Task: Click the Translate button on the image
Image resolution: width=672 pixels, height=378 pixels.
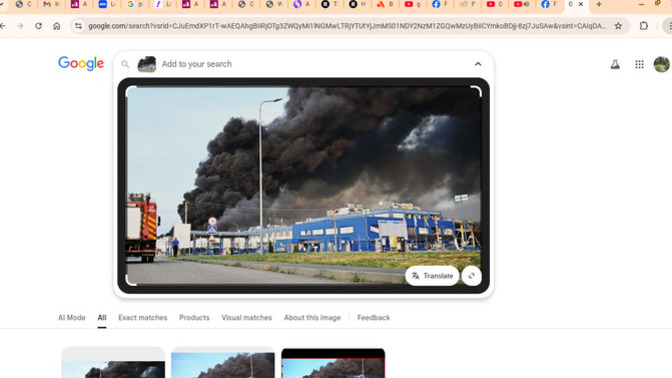Action: pyautogui.click(x=432, y=276)
